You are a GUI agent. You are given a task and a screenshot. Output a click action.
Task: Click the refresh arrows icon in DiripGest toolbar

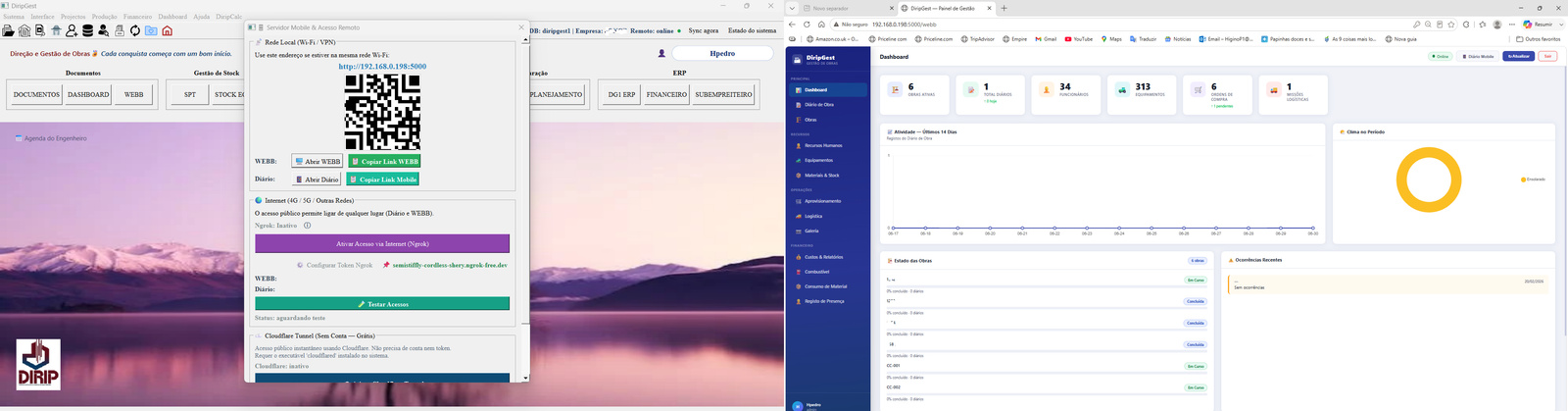tap(135, 31)
